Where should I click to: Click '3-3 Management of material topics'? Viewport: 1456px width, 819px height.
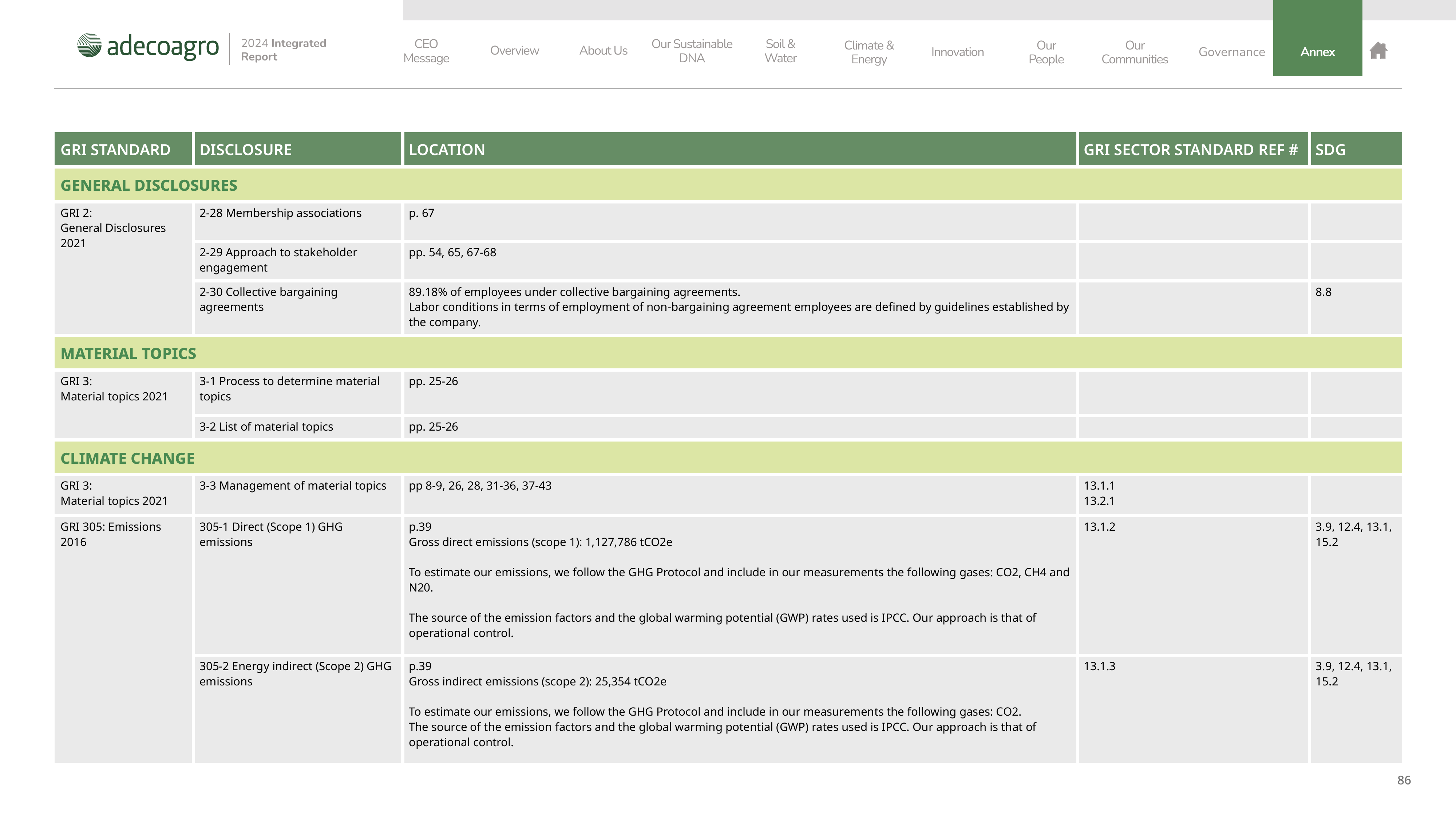tap(298, 495)
